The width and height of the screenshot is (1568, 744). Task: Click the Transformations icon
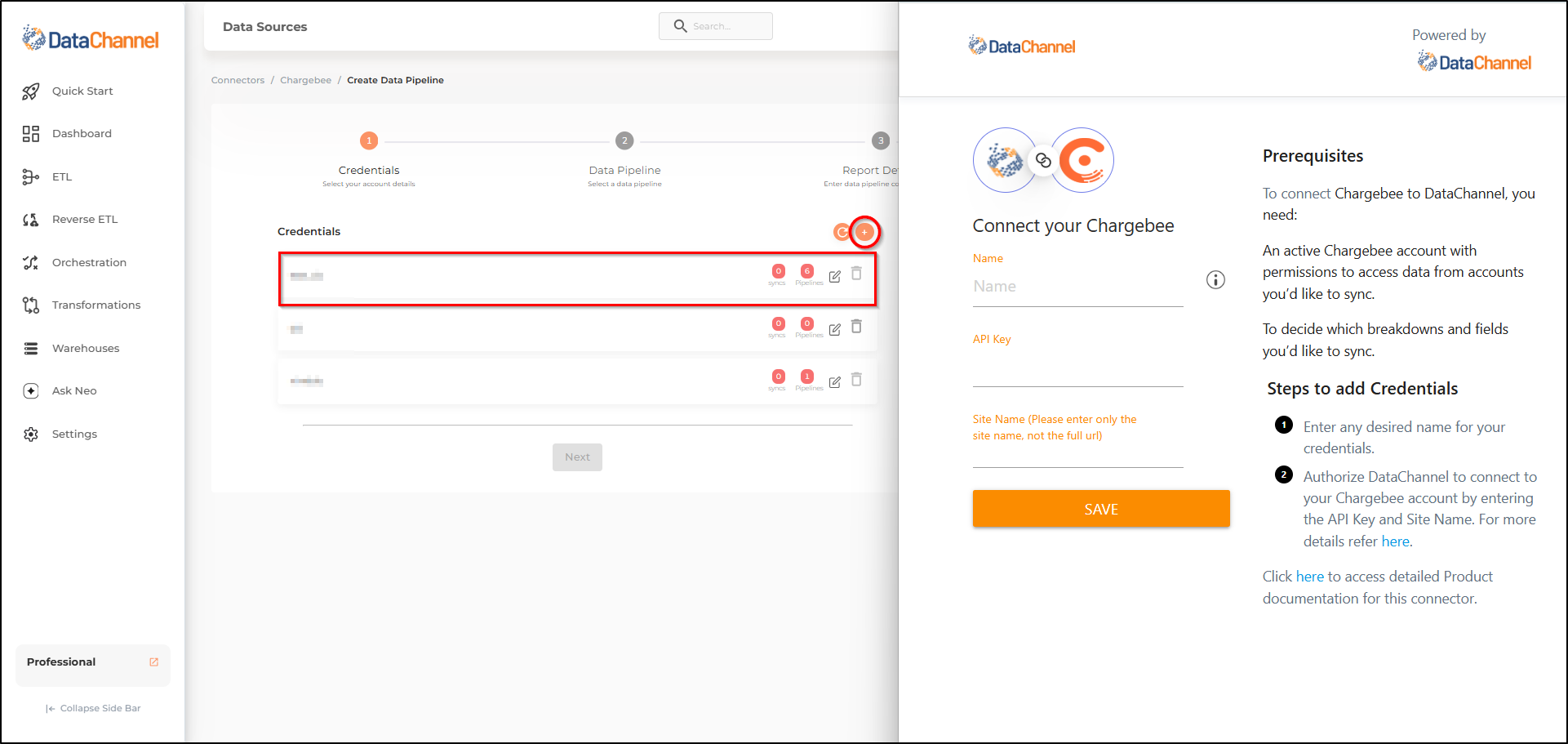pos(31,305)
